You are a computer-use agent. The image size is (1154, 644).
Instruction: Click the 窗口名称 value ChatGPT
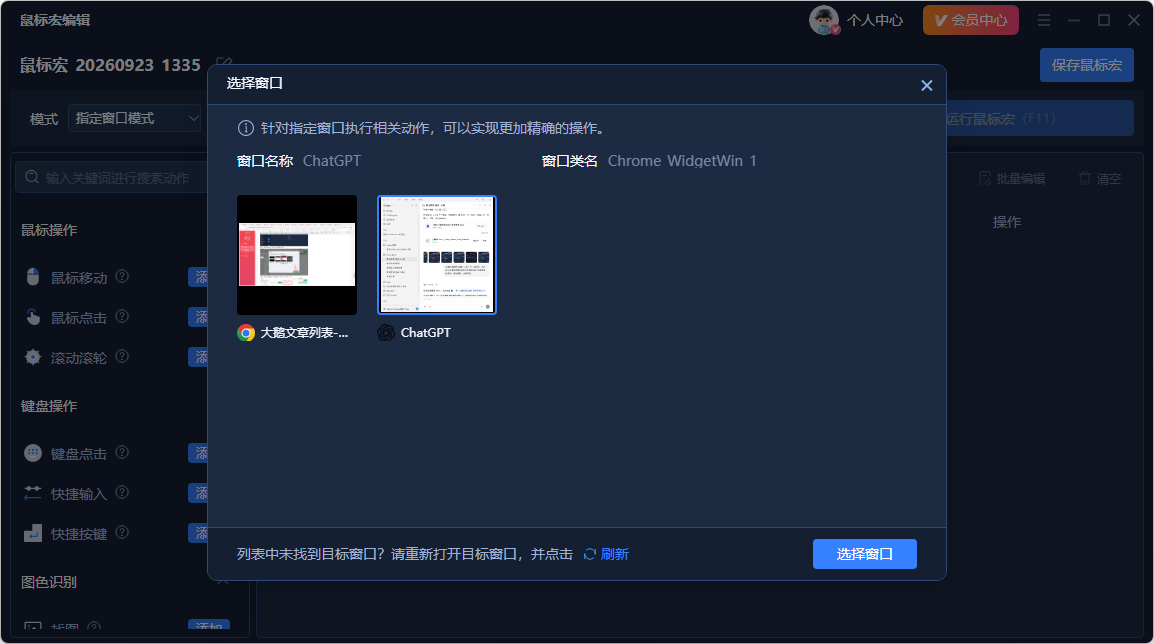pyautogui.click(x=332, y=161)
